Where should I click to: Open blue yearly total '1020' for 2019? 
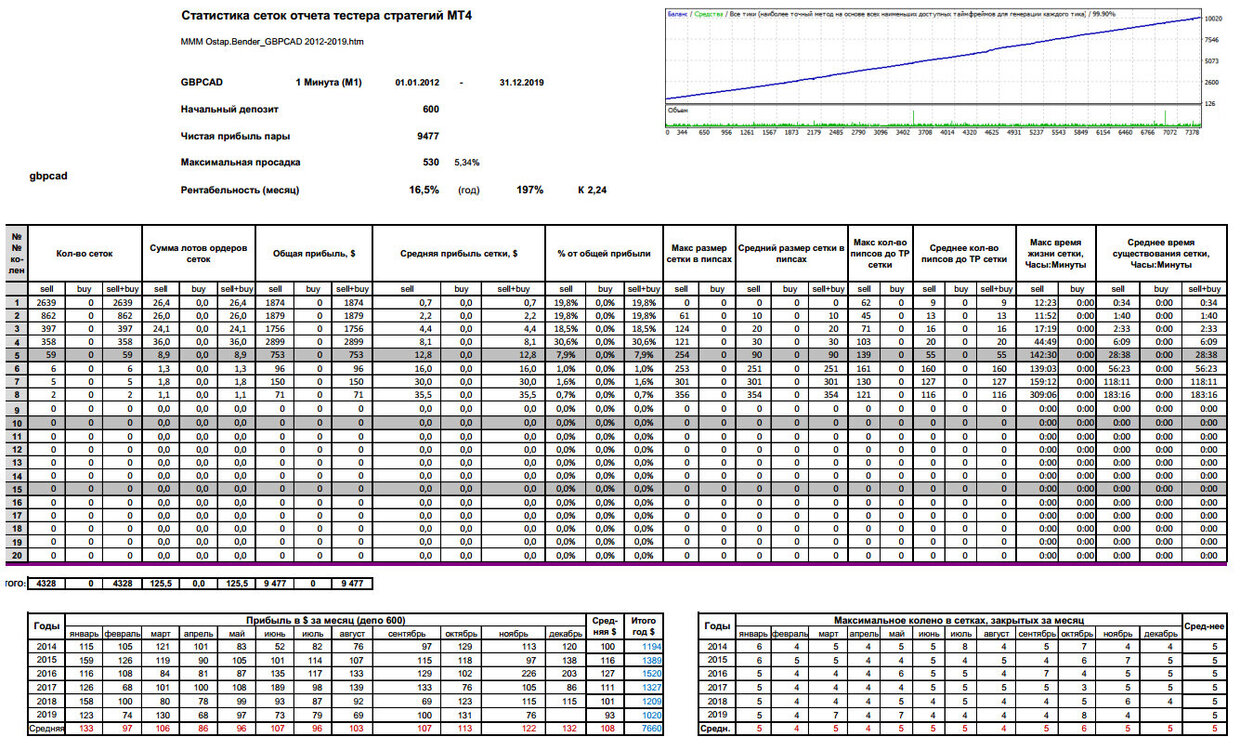pos(642,716)
